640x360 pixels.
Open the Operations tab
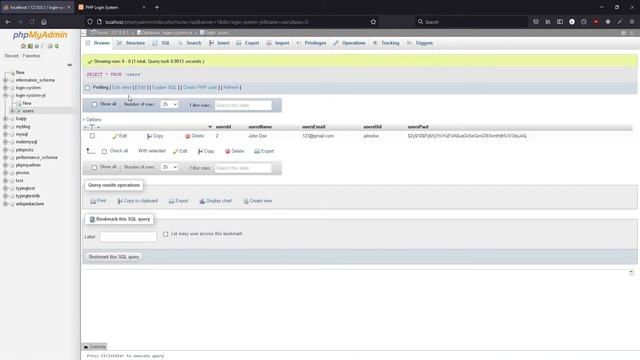(349, 43)
